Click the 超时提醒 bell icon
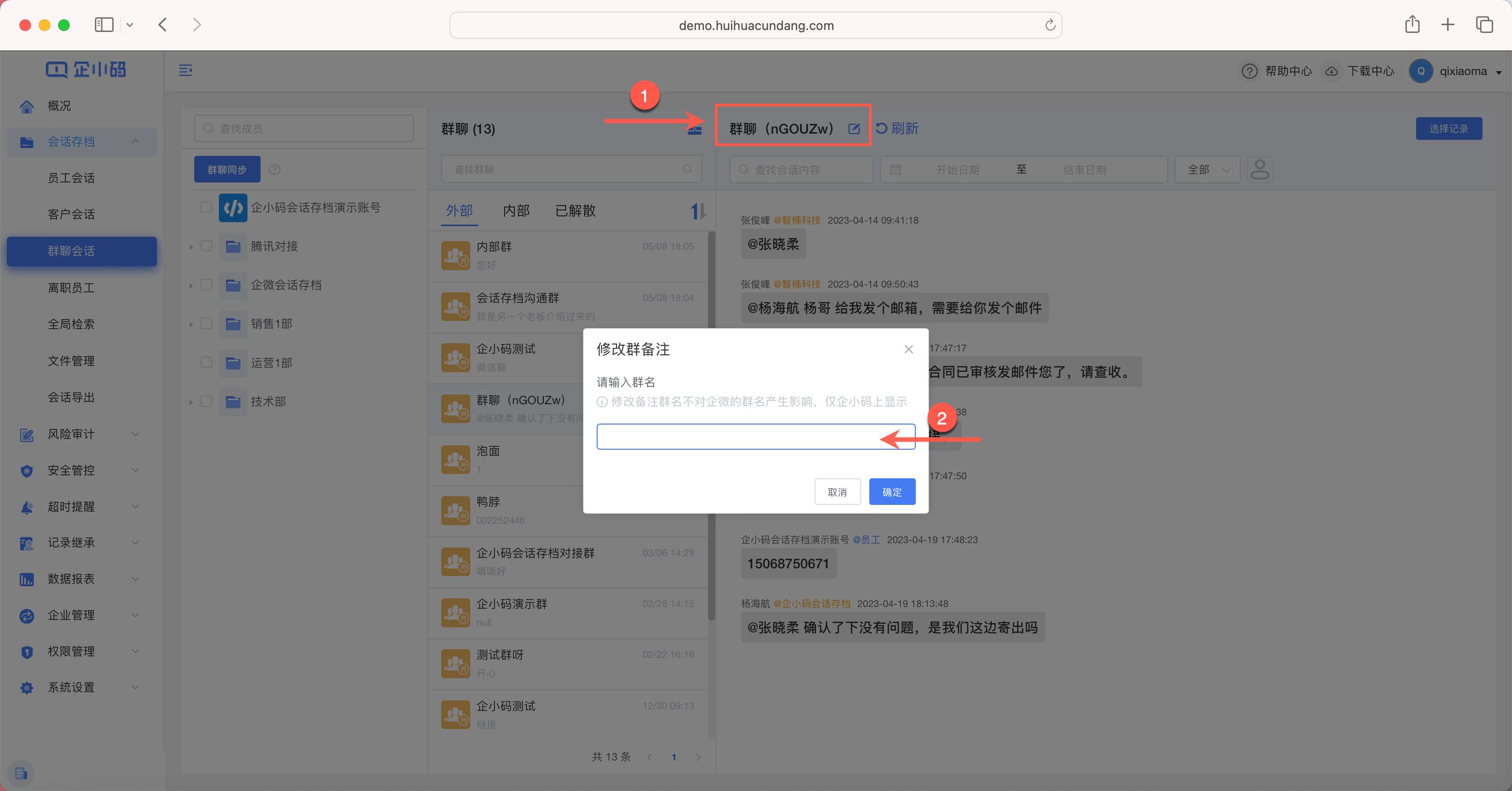The image size is (1512, 791). (27, 507)
